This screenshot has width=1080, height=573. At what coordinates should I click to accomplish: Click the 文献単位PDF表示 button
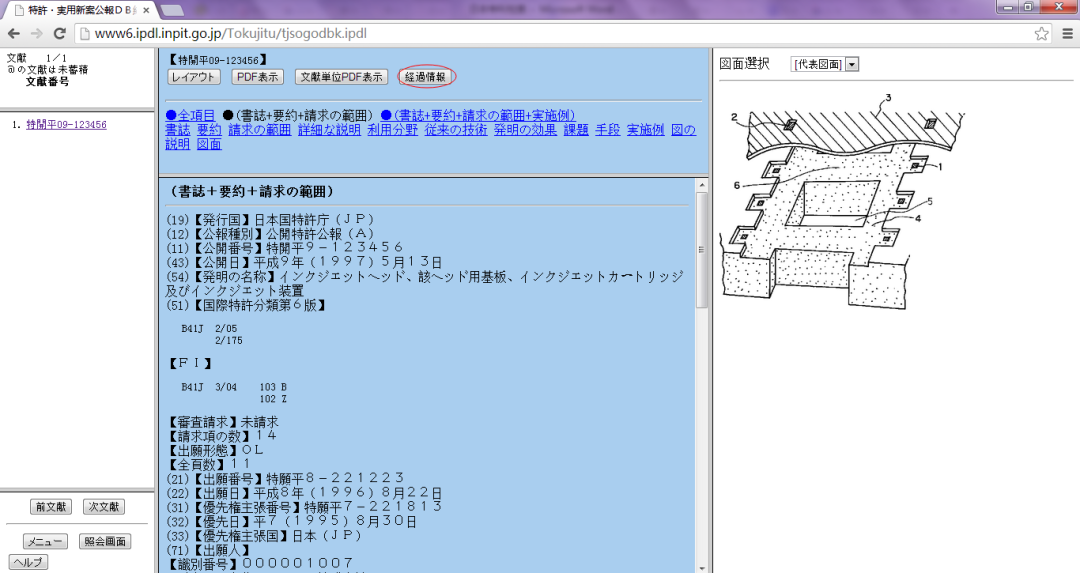point(341,77)
